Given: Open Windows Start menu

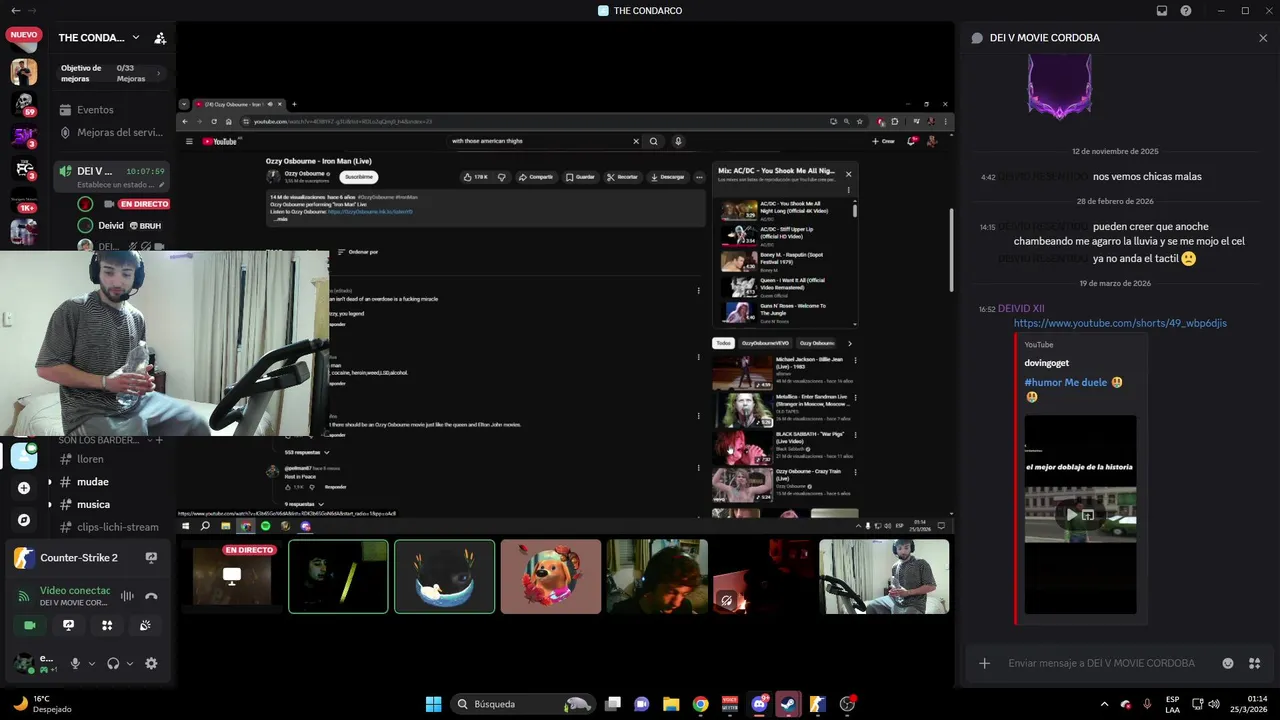Looking at the screenshot, I should pyautogui.click(x=433, y=704).
